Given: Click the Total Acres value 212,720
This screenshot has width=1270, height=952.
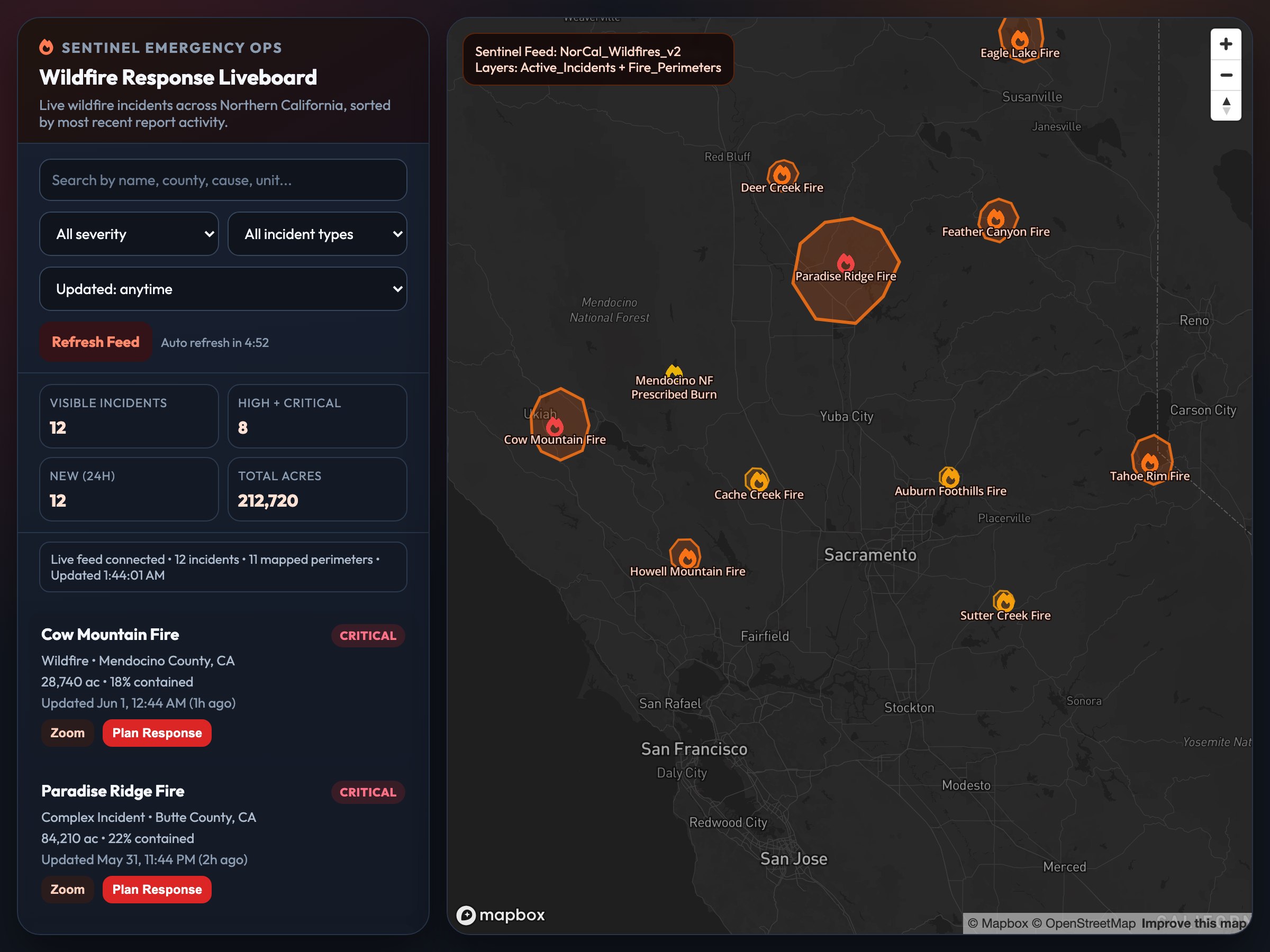Looking at the screenshot, I should (x=268, y=501).
